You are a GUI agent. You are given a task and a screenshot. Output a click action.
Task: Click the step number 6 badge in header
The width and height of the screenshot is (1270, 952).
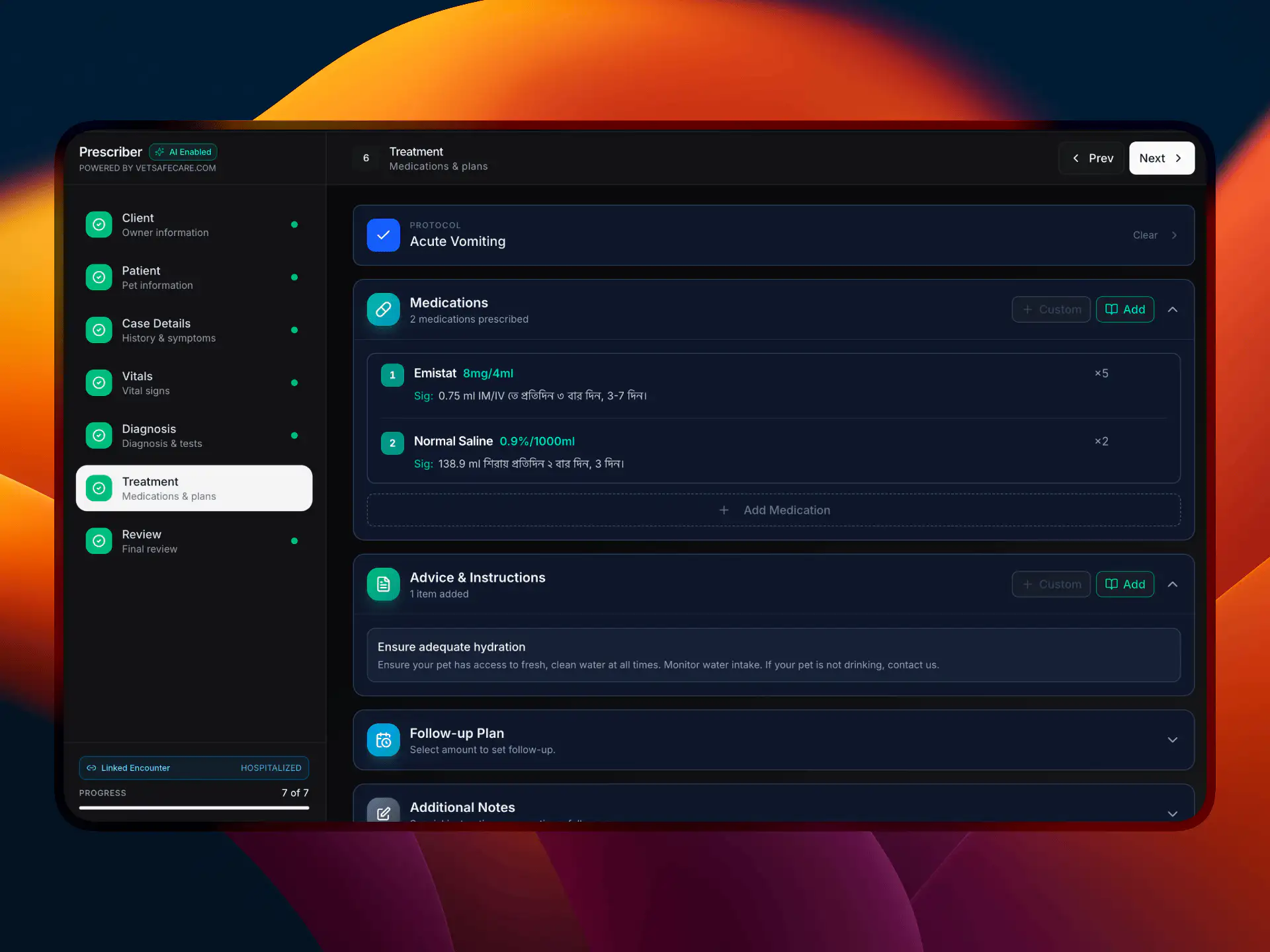366,158
